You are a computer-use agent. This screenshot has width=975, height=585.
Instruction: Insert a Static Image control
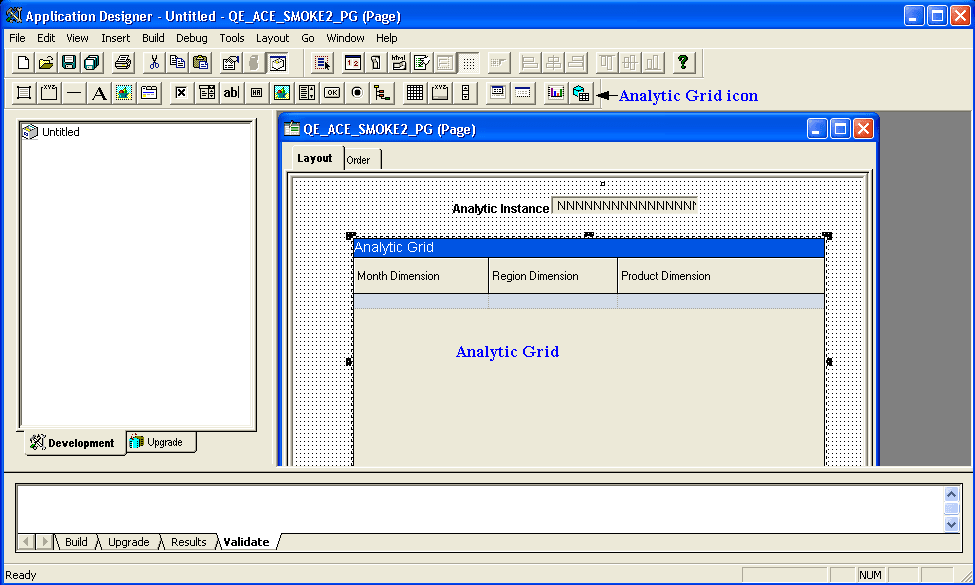[x=126, y=92]
